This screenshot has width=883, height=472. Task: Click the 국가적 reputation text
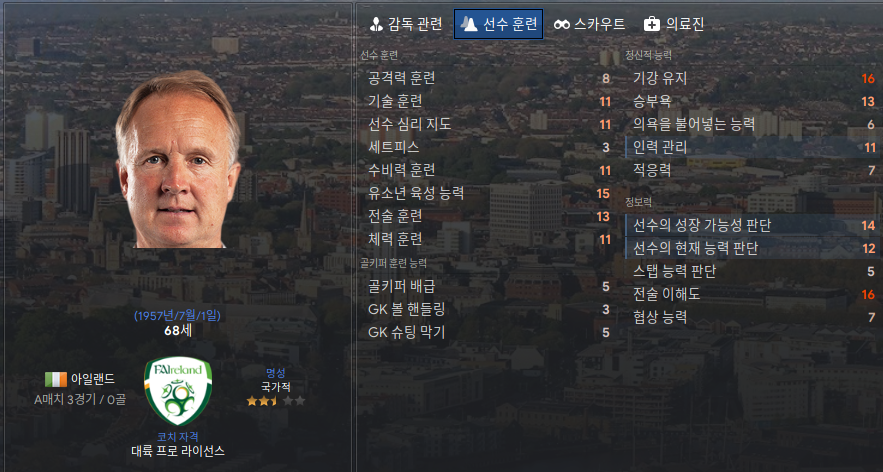(x=275, y=387)
